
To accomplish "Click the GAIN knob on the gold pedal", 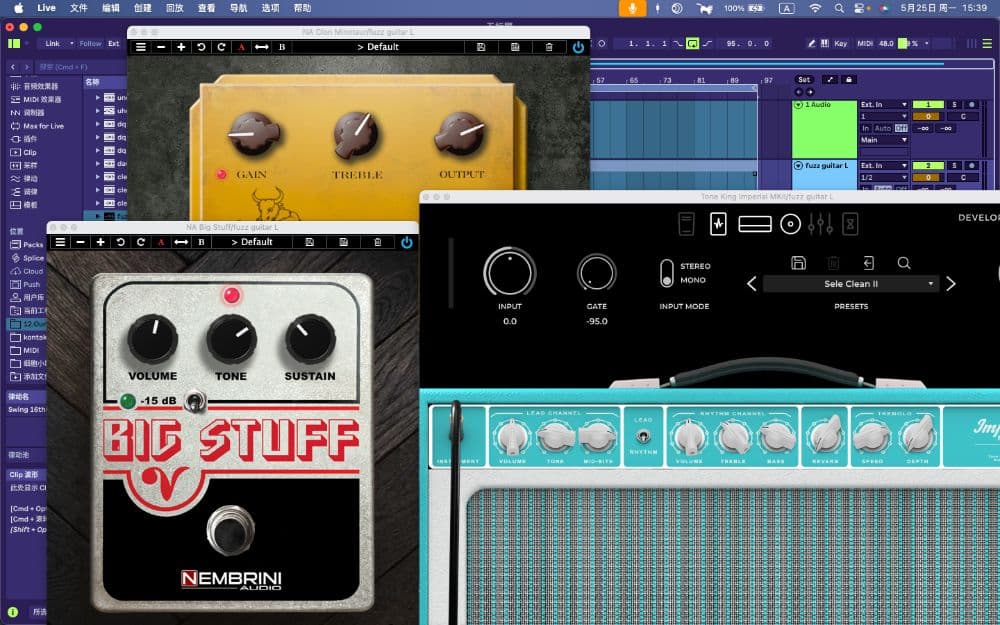I will click(254, 135).
